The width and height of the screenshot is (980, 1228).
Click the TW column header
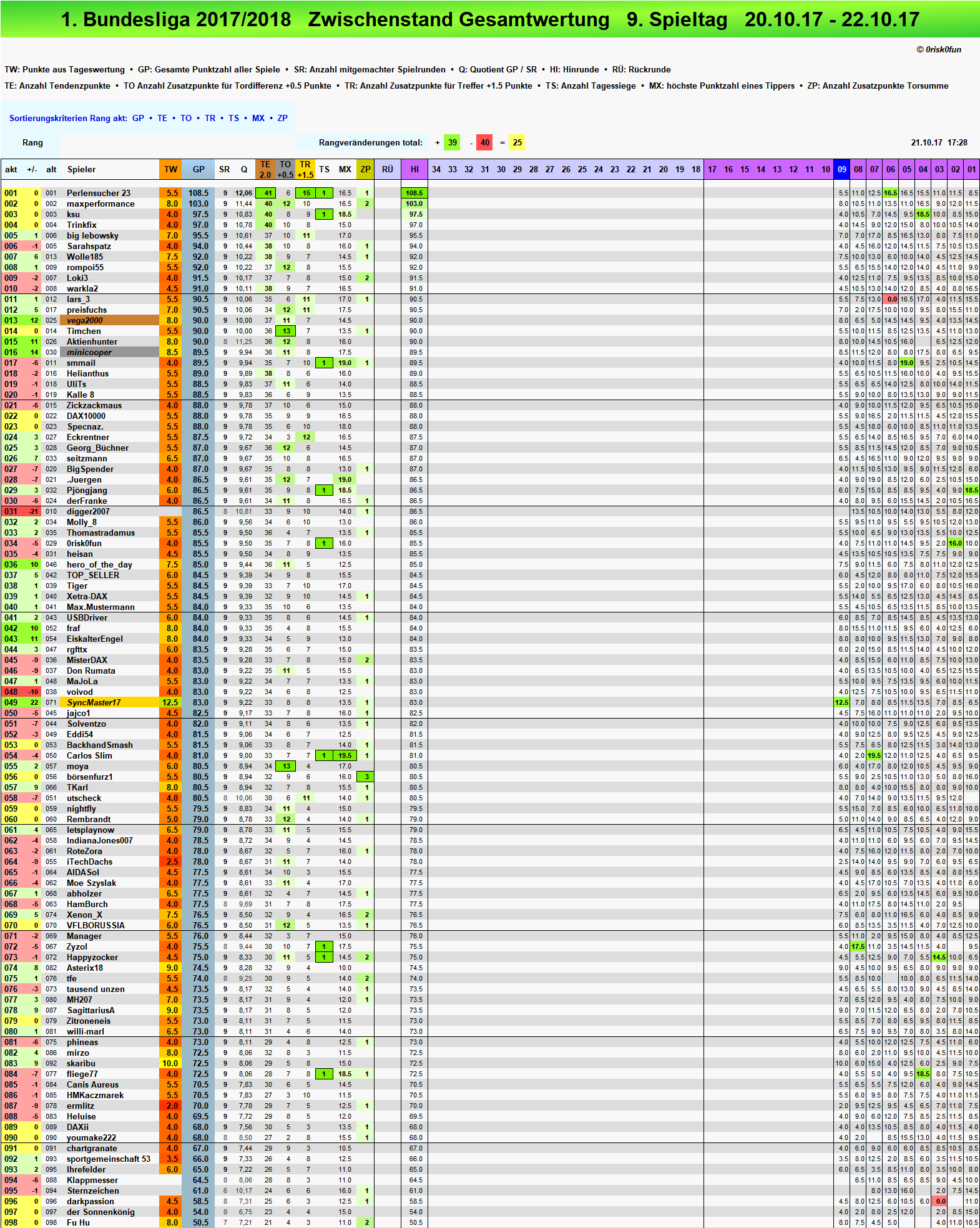point(170,169)
